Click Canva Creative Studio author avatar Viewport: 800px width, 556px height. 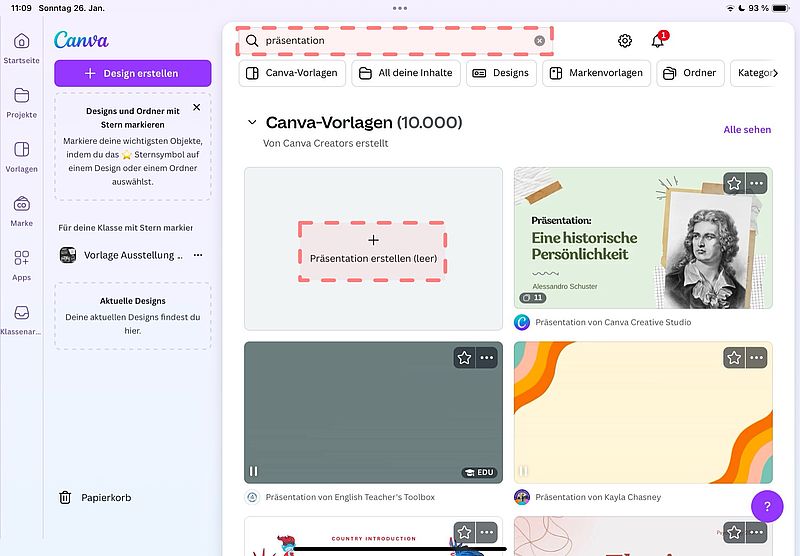click(x=522, y=322)
